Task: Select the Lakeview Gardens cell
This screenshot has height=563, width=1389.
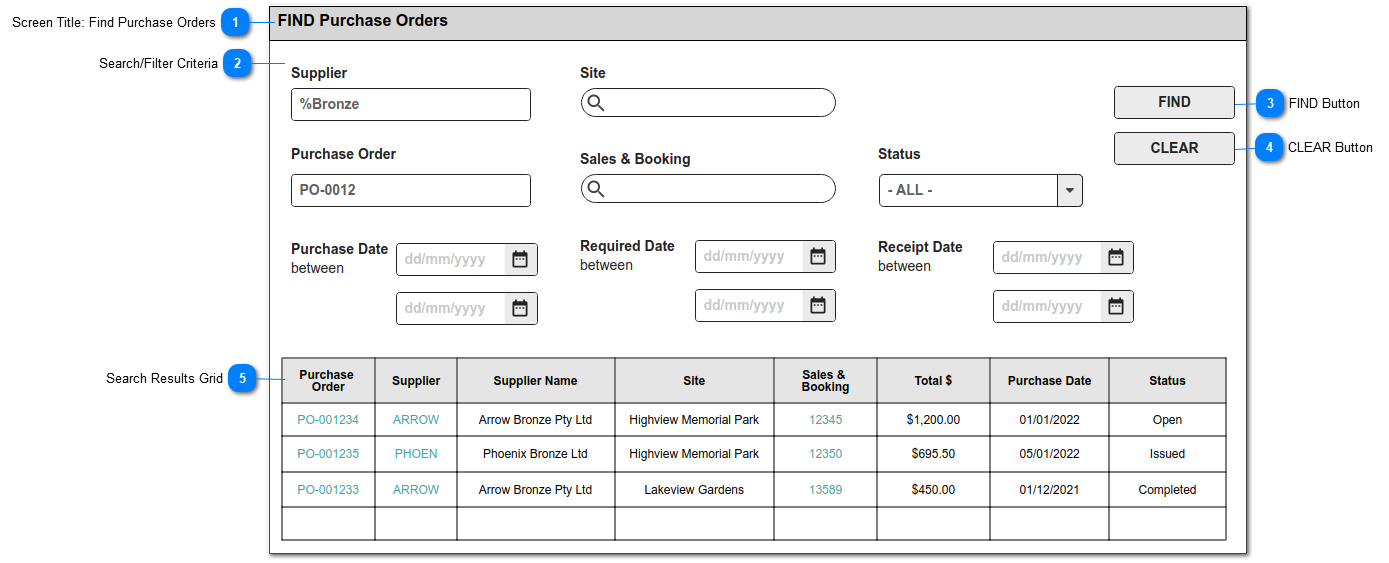Action: 694,490
